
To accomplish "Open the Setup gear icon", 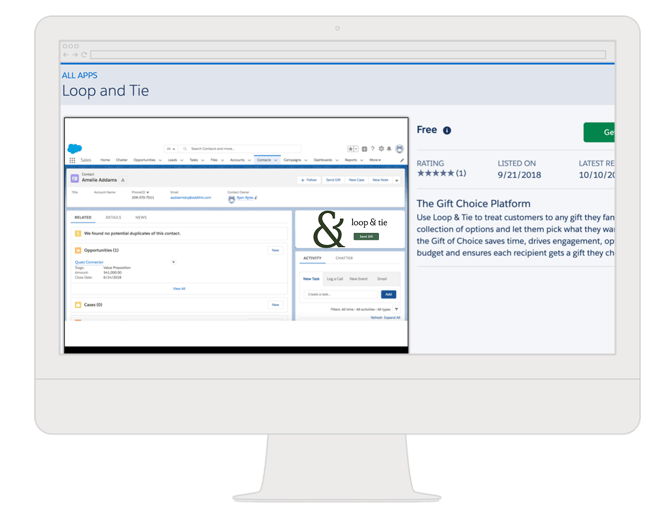I will click(x=381, y=149).
